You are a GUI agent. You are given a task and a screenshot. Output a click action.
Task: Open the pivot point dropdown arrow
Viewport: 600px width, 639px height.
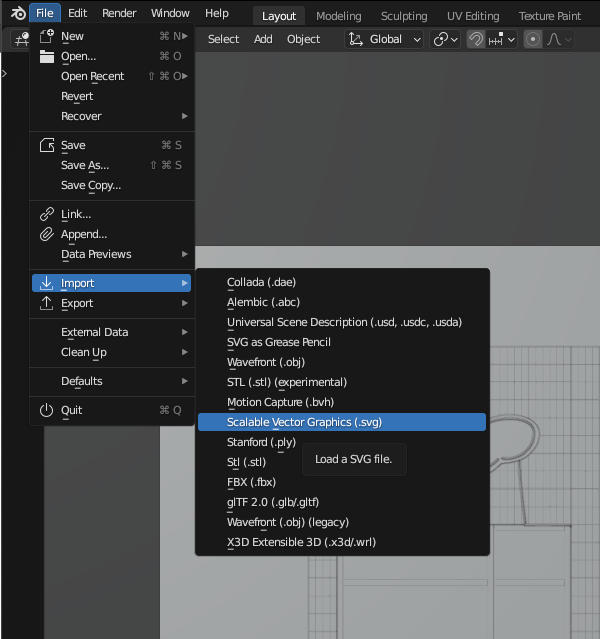[454, 40]
